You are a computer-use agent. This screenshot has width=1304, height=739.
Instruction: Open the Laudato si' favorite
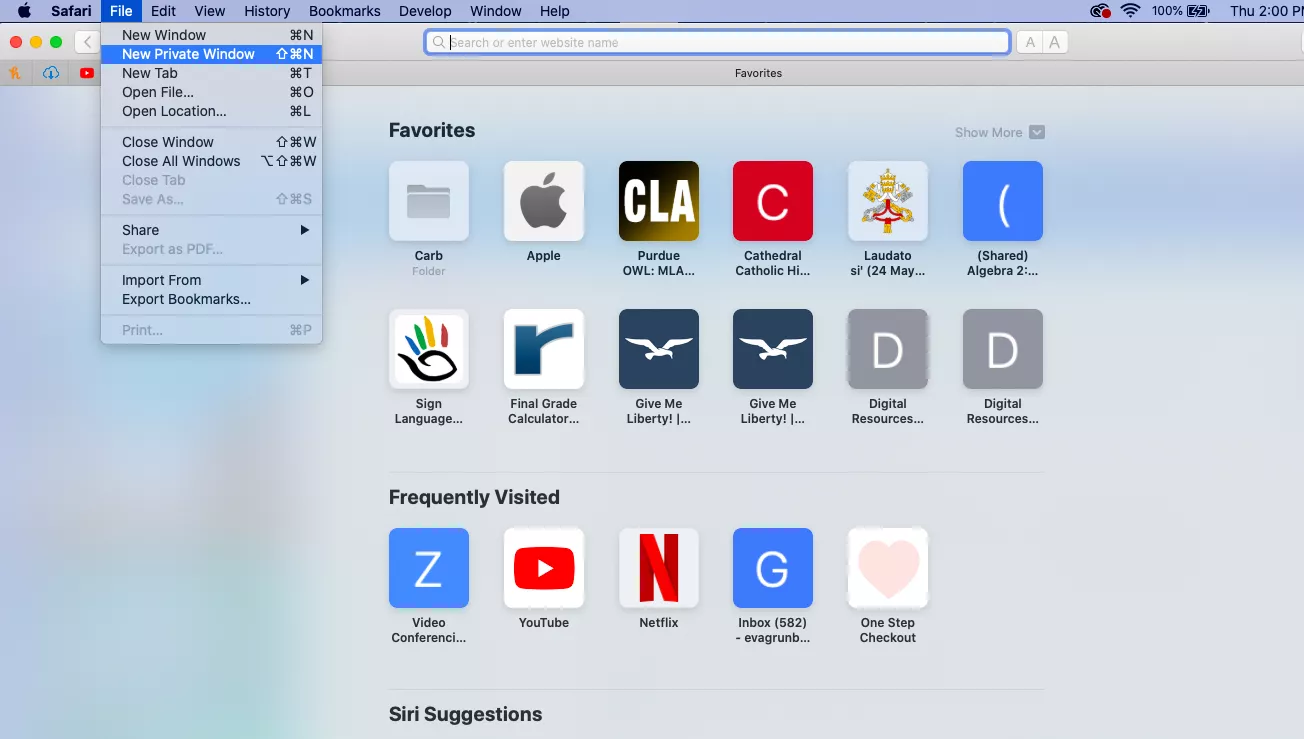888,201
